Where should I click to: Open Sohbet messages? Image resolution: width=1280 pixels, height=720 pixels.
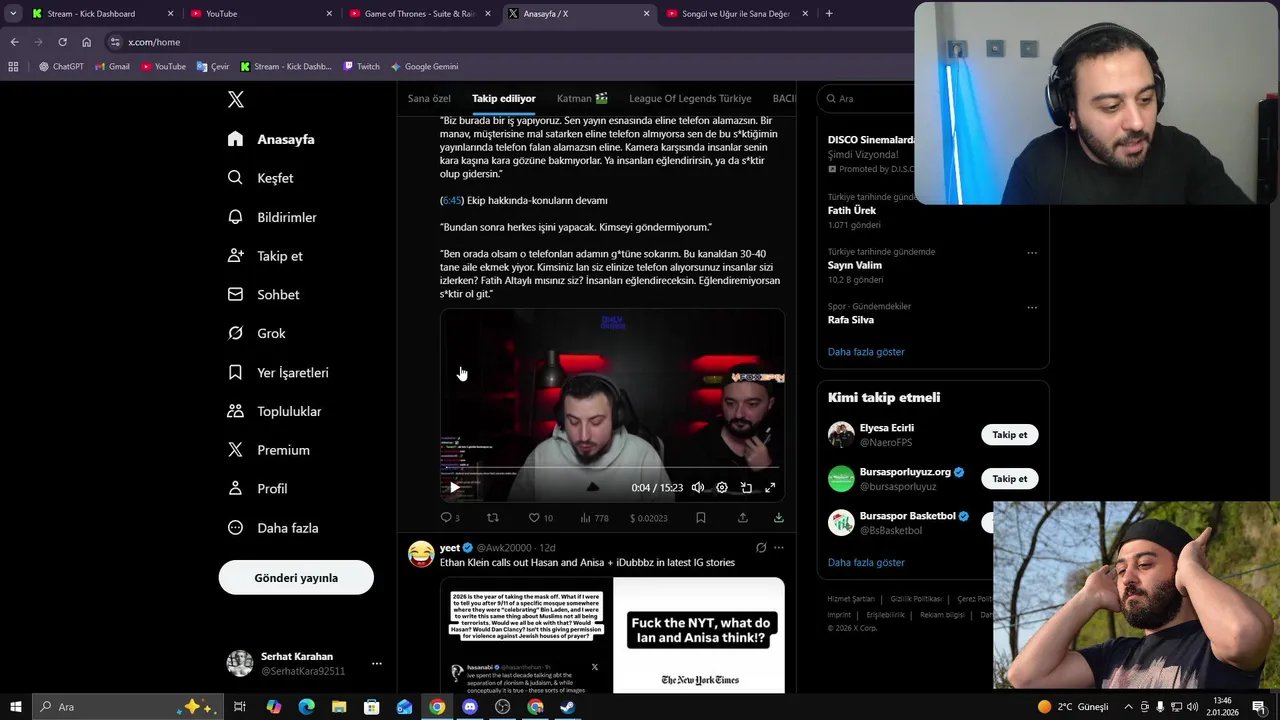point(263,295)
